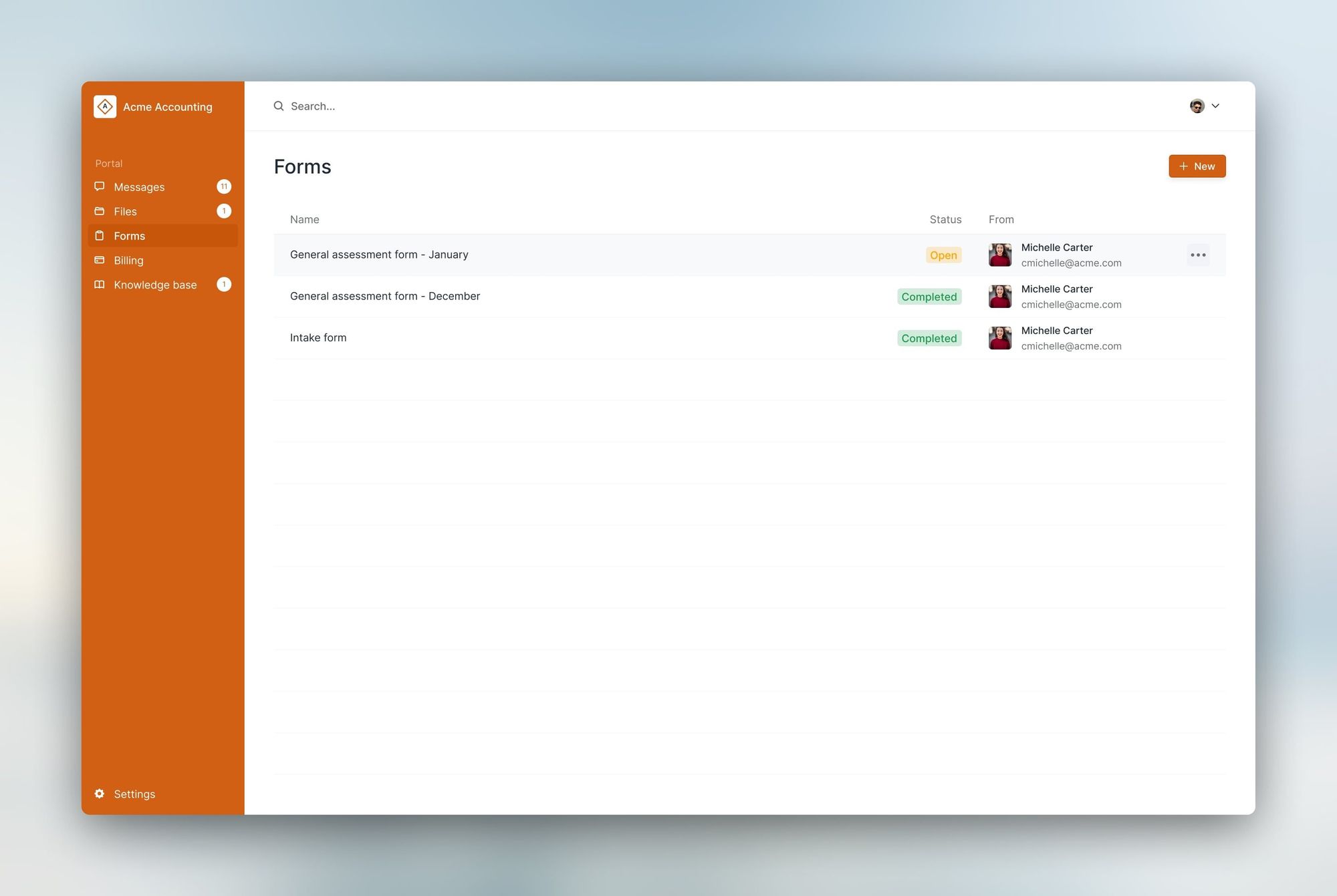
Task: Click the Knowledge base book icon
Action: tap(100, 285)
